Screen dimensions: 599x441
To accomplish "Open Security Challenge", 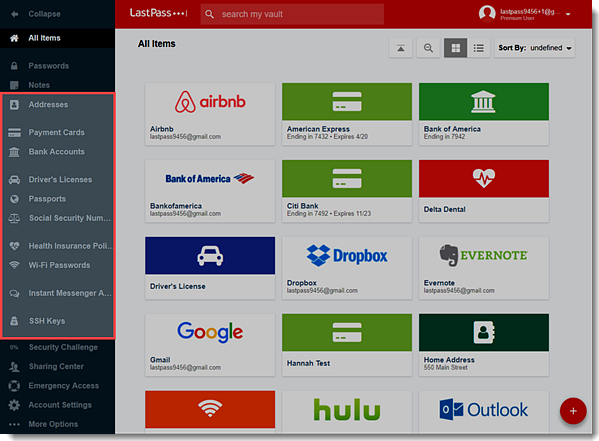I will tap(63, 347).
